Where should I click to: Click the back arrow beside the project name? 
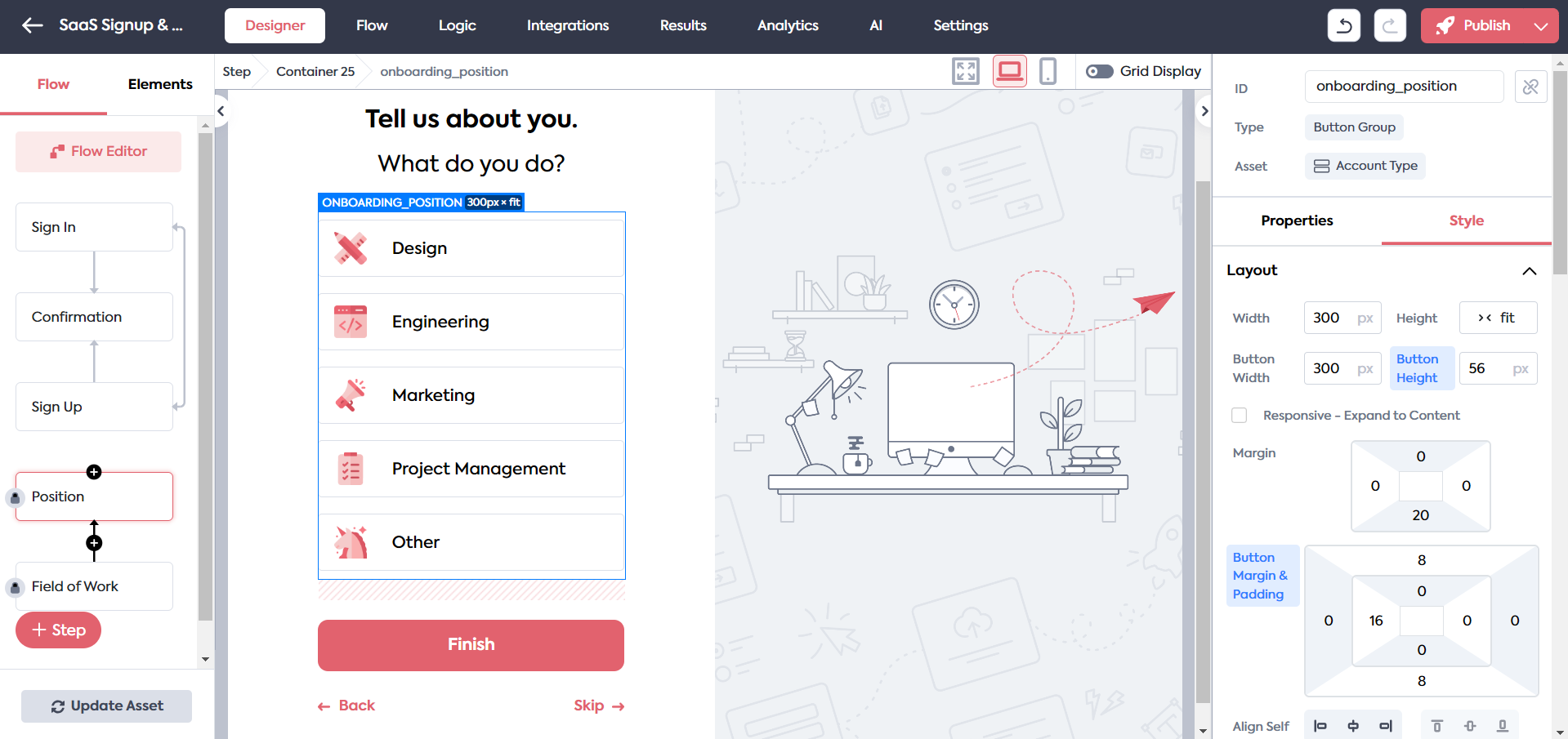(32, 25)
